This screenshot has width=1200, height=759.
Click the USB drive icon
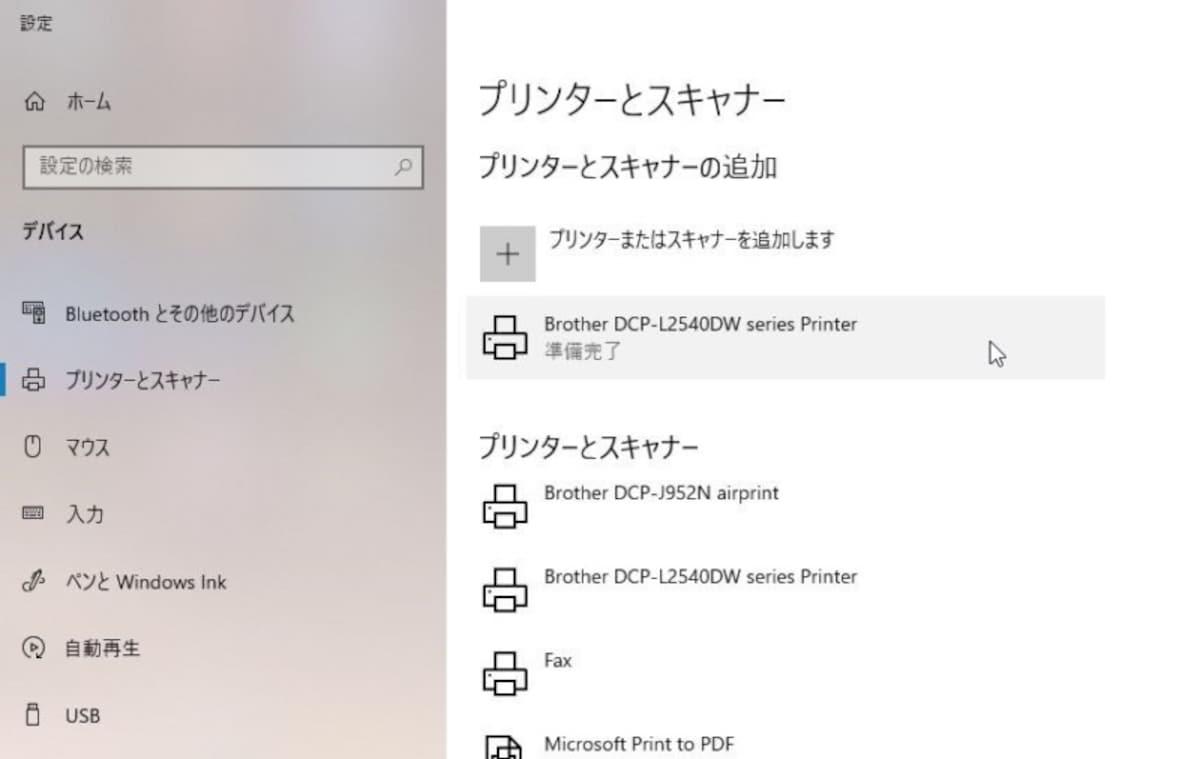click(33, 715)
